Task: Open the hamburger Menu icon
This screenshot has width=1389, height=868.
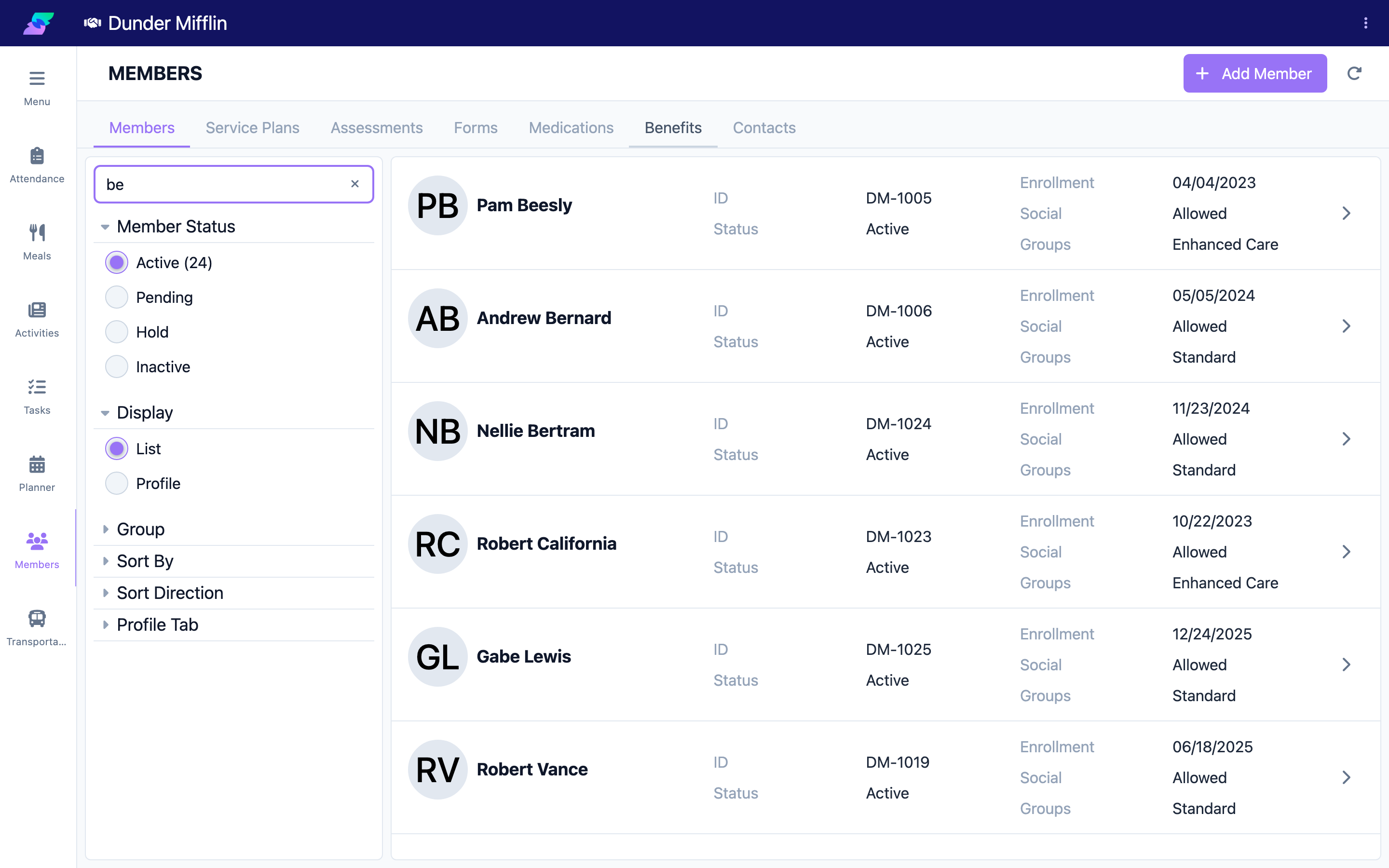Action: [37, 78]
